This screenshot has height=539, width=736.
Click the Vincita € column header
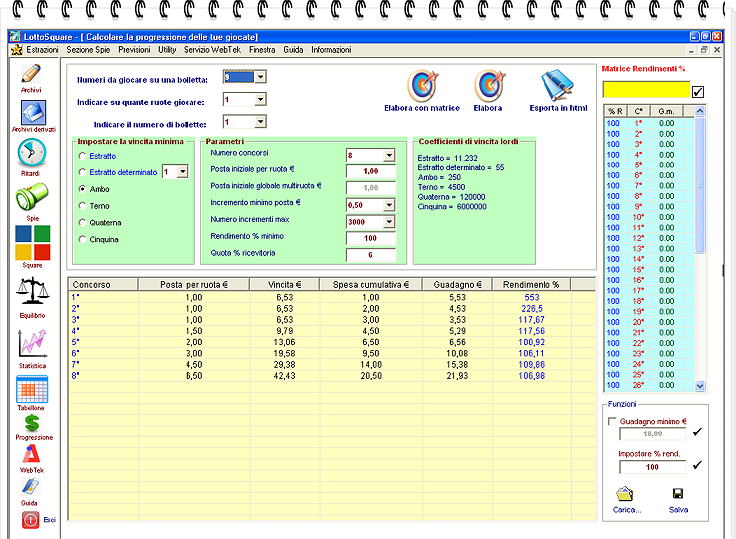click(285, 285)
